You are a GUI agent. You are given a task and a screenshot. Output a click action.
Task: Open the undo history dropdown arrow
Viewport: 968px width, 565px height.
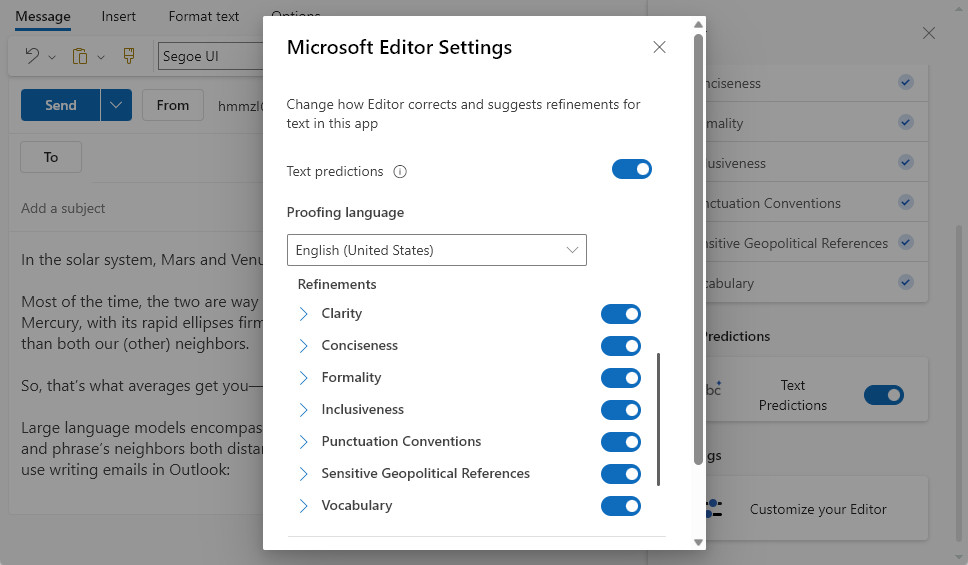click(x=52, y=57)
